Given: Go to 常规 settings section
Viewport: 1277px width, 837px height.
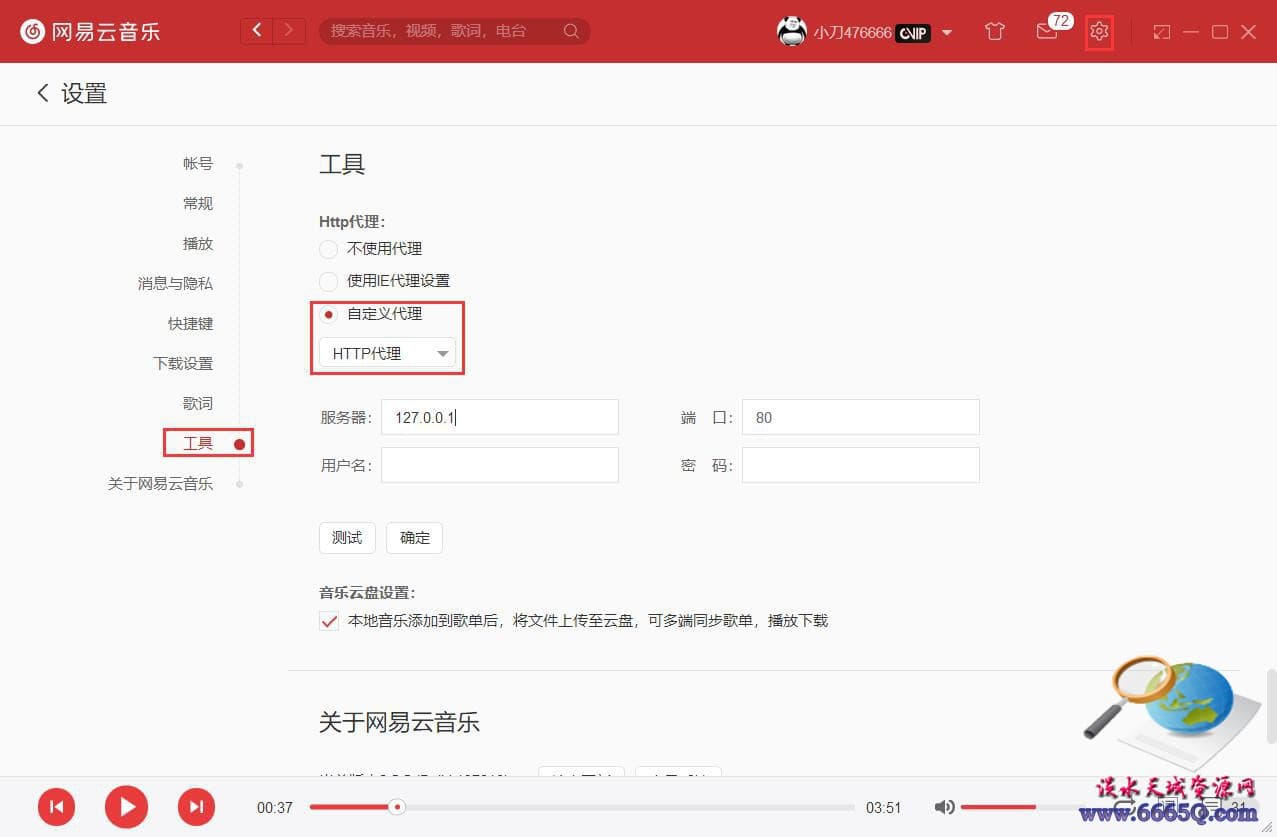Looking at the screenshot, I should [198, 203].
